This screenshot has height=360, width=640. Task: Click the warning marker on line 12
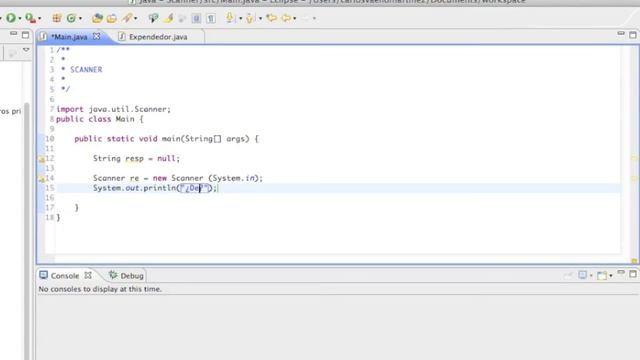tap(42, 159)
